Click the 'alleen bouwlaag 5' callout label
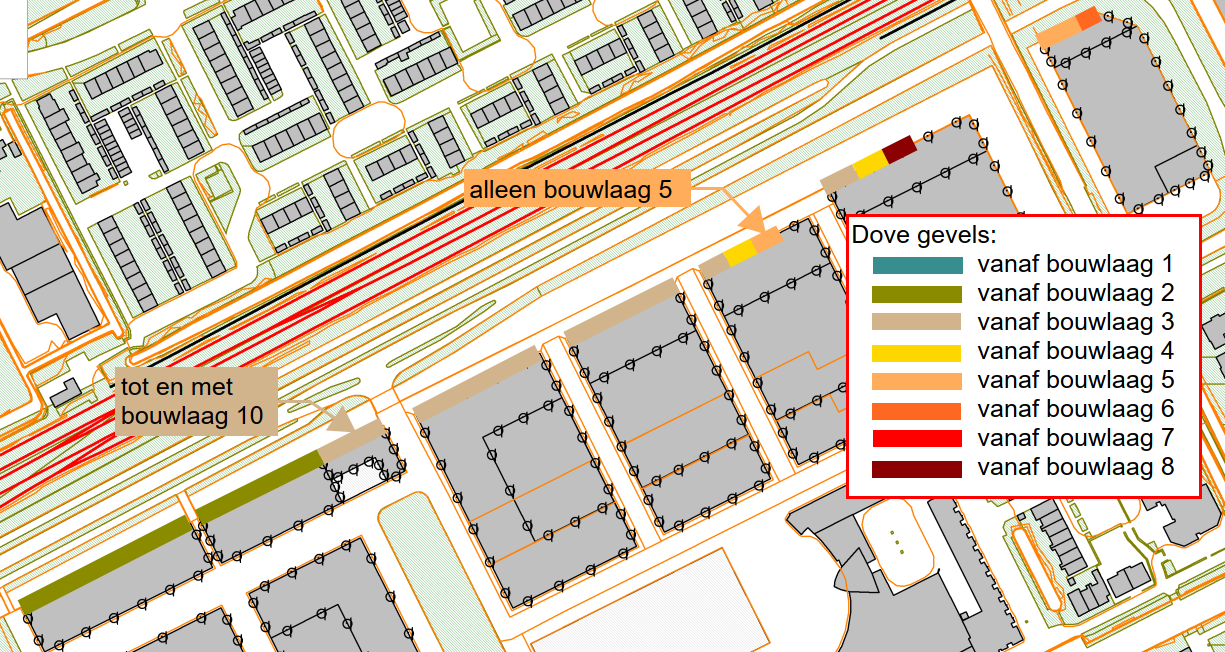1225x652 pixels. pos(577,190)
